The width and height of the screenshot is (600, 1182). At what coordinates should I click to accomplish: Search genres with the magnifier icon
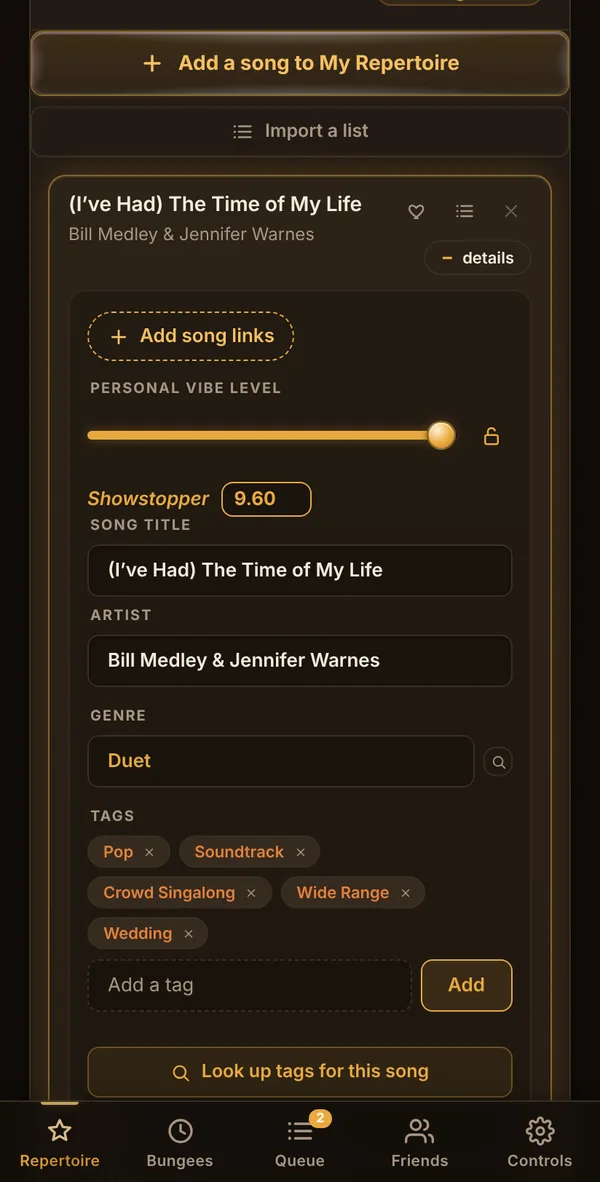pyautogui.click(x=498, y=762)
